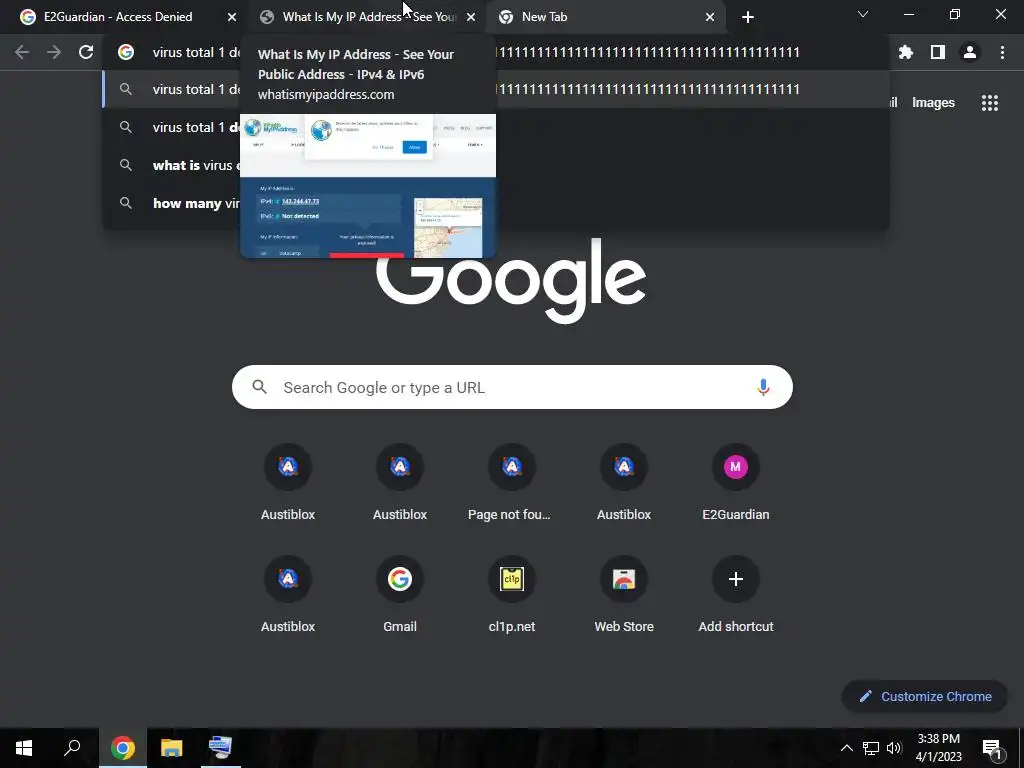Click the address bar showing virus total

(496, 52)
